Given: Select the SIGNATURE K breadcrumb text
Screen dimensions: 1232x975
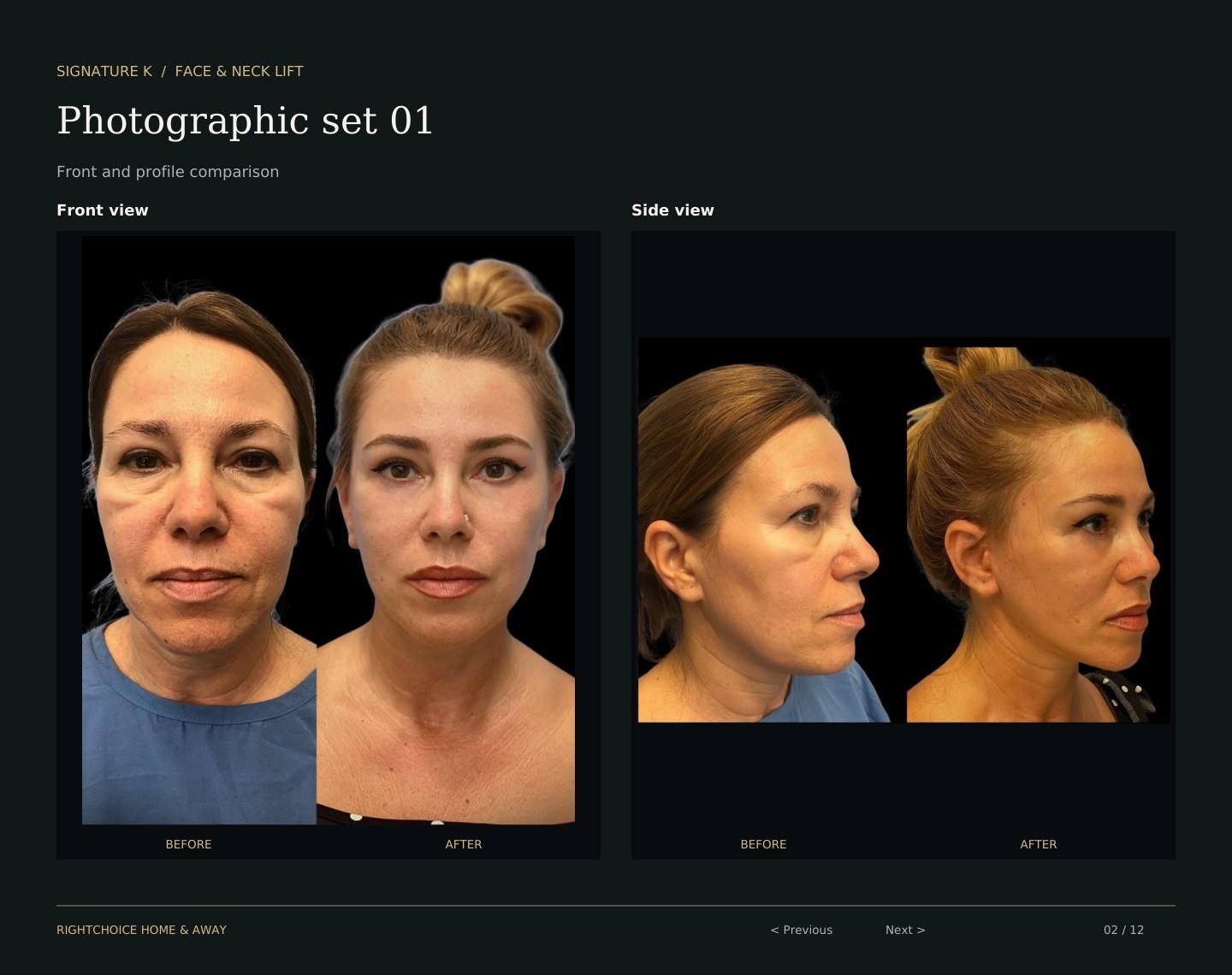Looking at the screenshot, I should 104,71.
